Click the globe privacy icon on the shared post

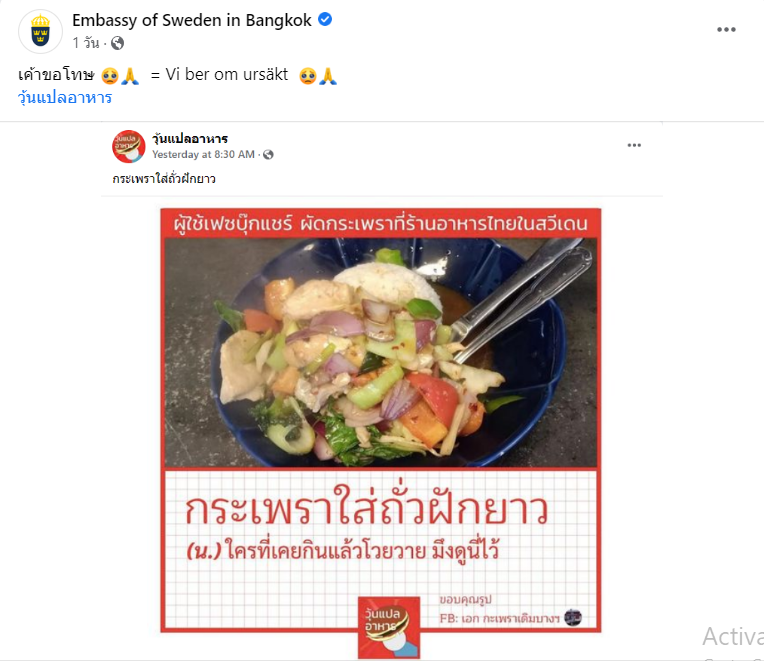[268, 155]
